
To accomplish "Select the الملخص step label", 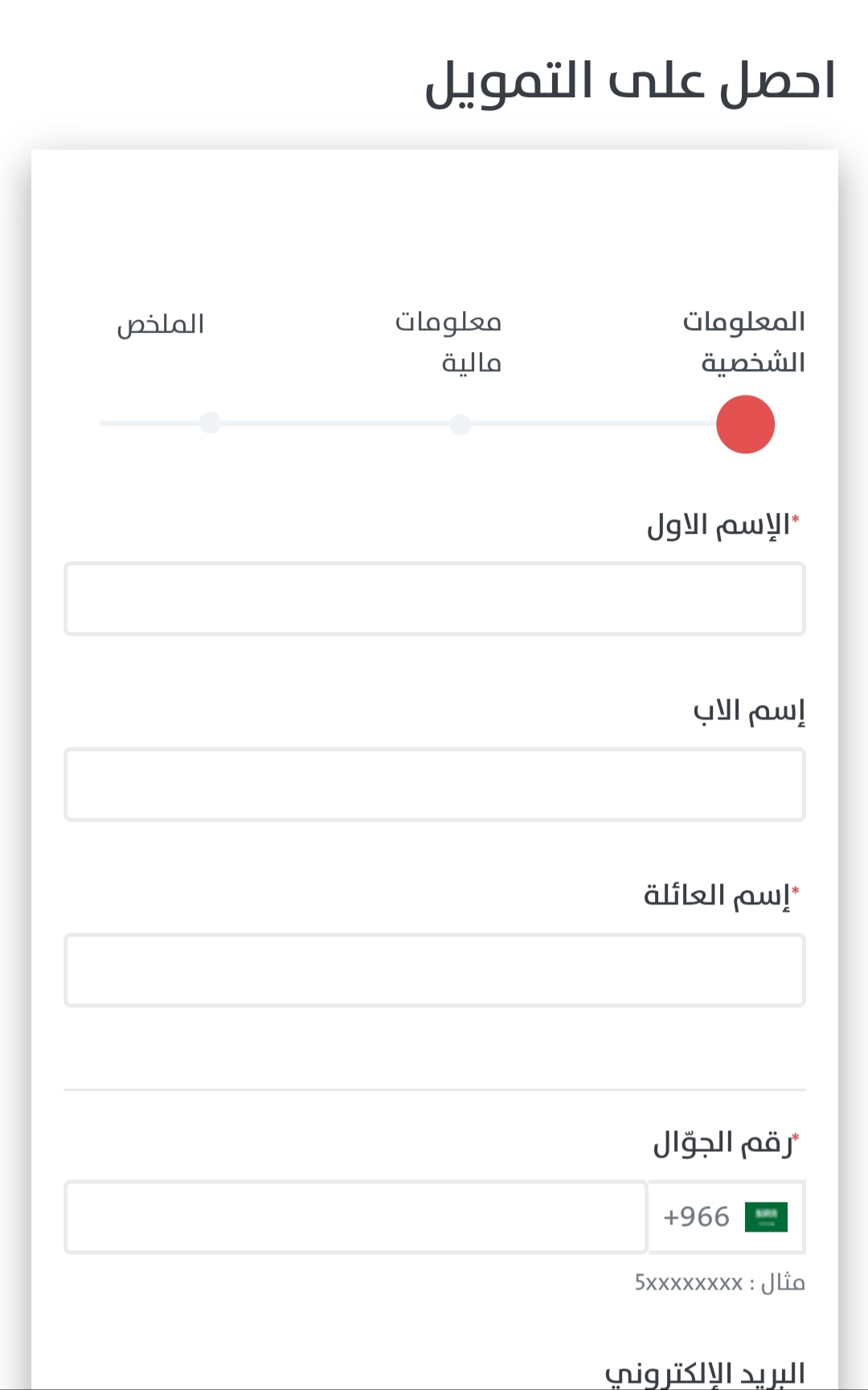I will click(161, 325).
